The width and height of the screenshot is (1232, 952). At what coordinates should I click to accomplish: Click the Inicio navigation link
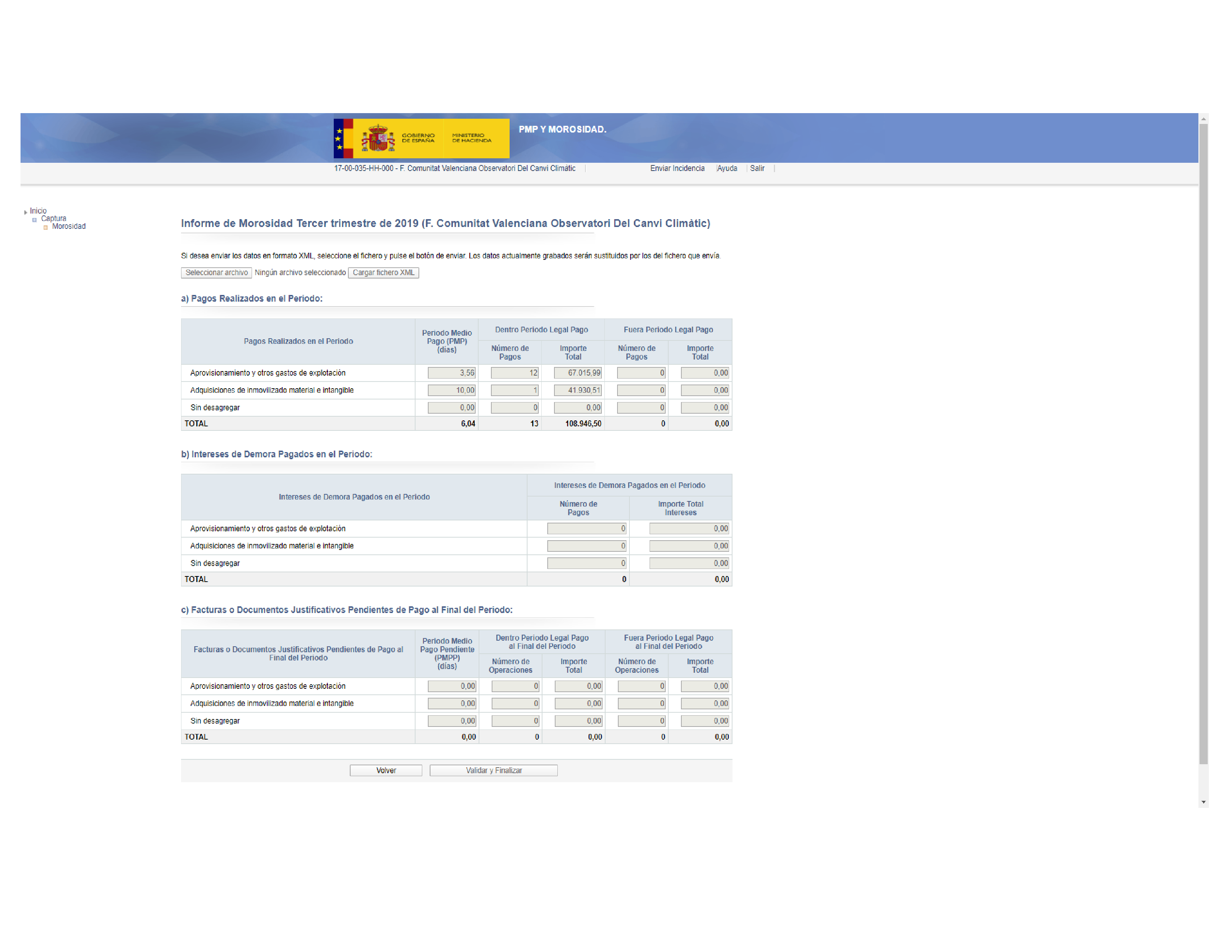click(x=38, y=211)
